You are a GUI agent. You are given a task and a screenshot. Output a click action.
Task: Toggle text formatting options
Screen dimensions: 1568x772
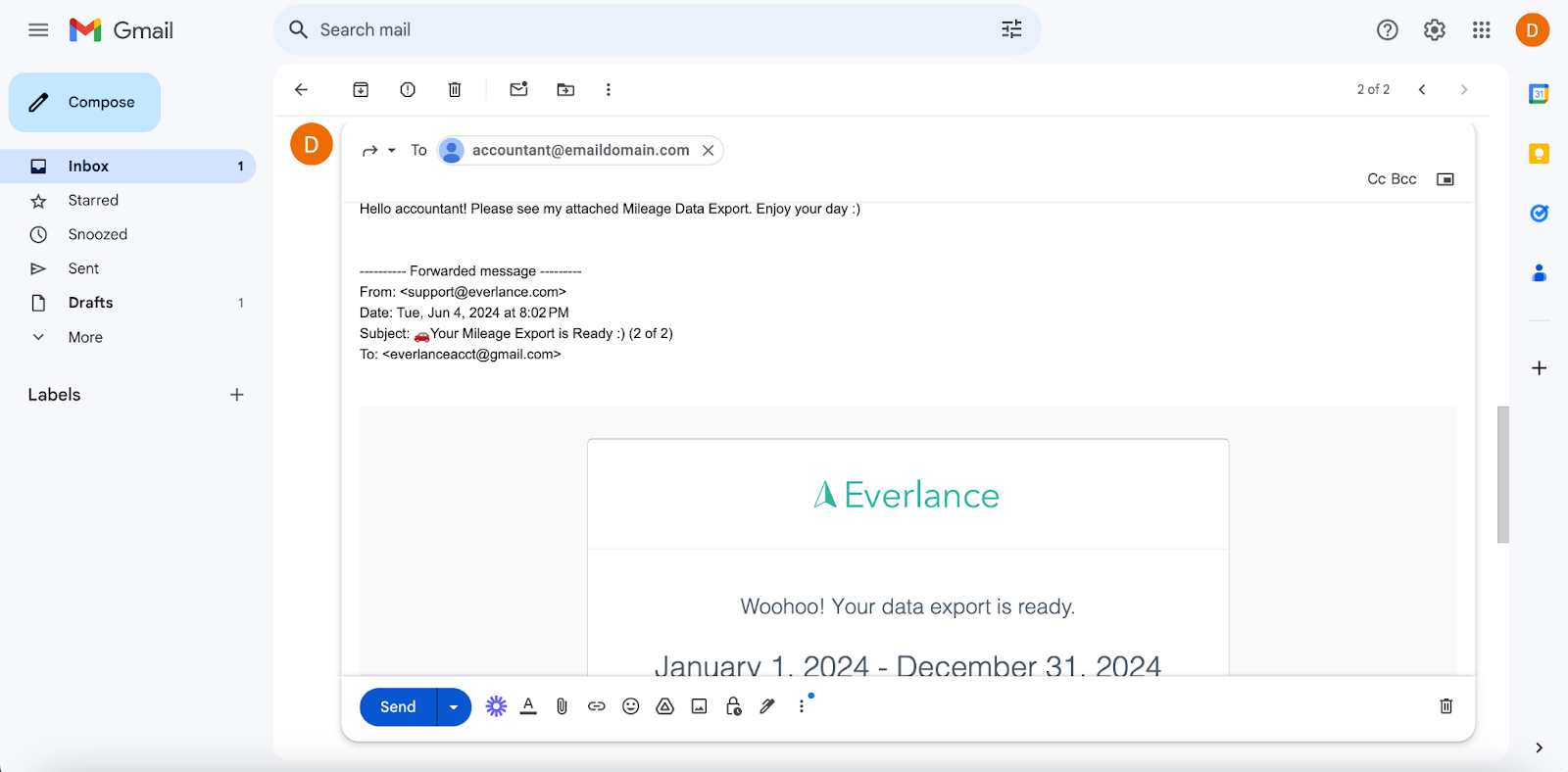click(528, 706)
